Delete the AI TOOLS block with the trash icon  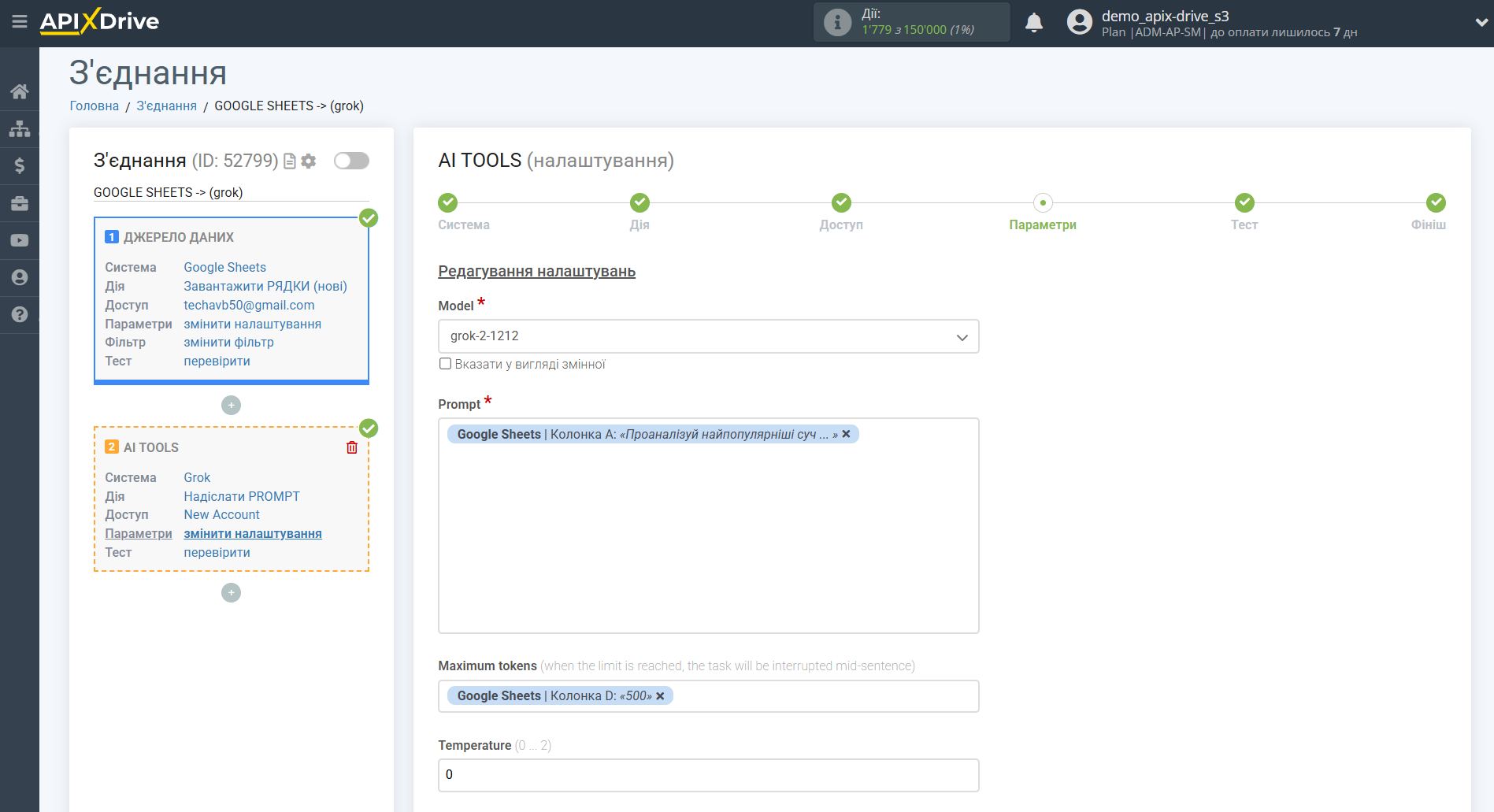point(352,447)
